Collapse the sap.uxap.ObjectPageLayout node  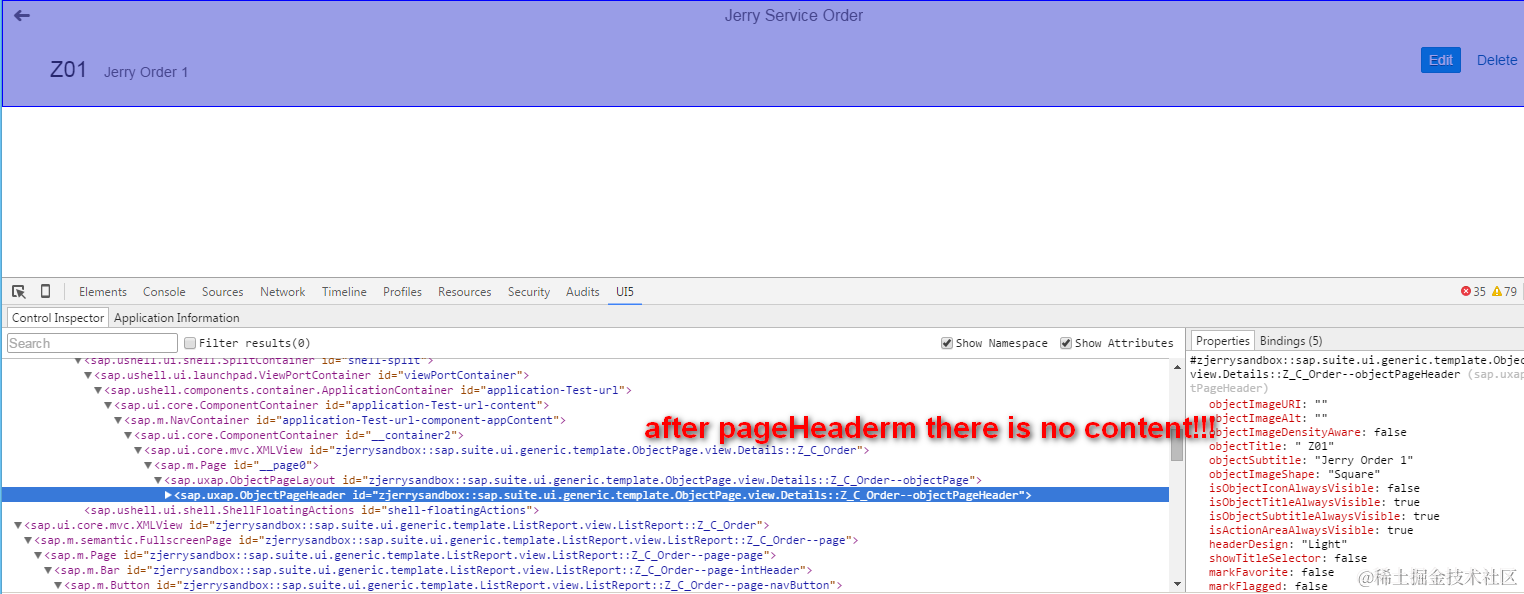click(x=159, y=480)
